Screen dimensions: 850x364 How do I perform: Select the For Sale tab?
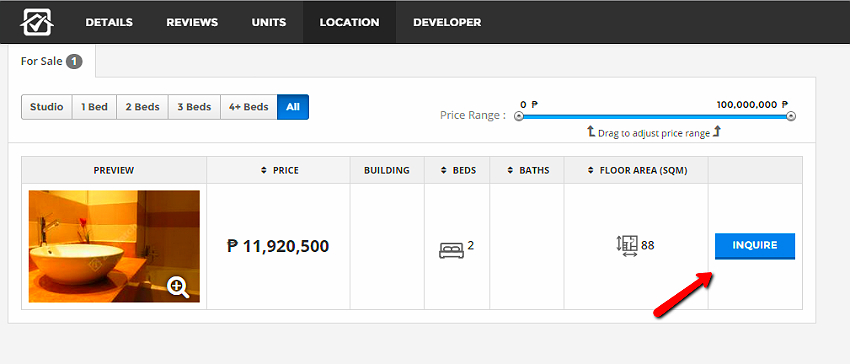(x=51, y=61)
